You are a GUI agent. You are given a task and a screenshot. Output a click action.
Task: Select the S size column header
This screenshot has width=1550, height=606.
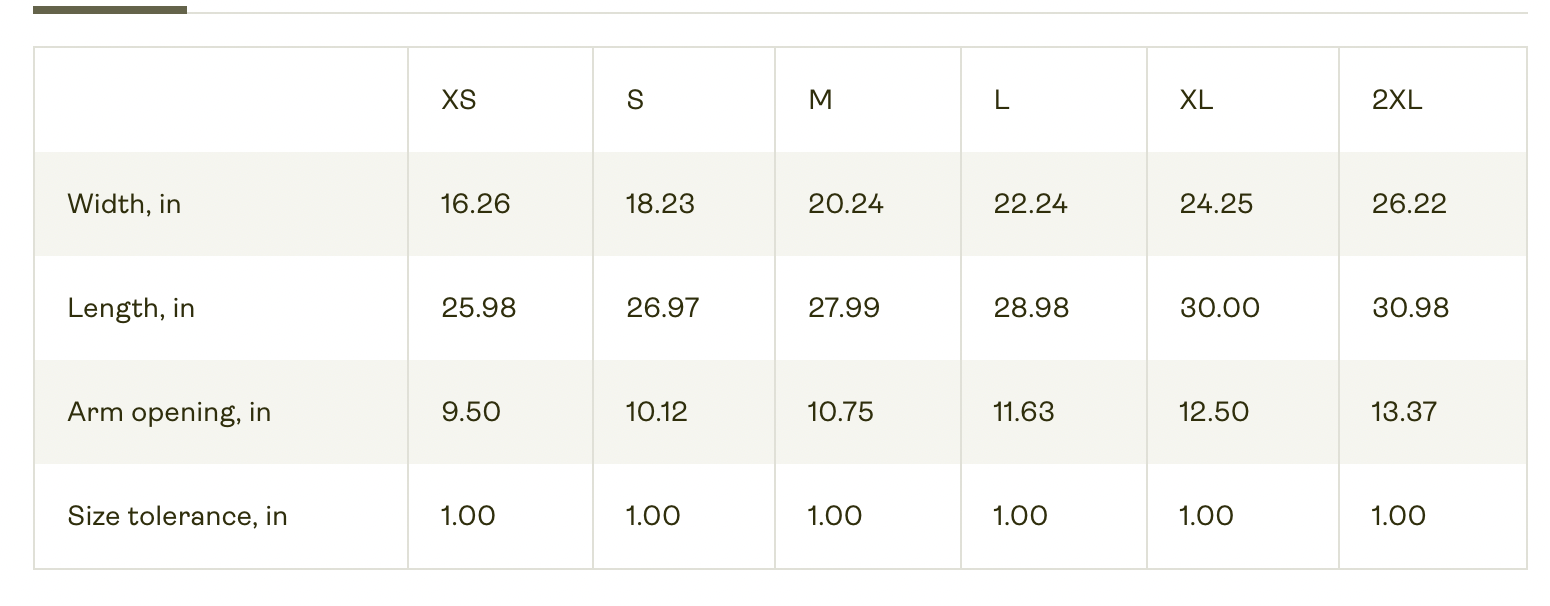635,100
